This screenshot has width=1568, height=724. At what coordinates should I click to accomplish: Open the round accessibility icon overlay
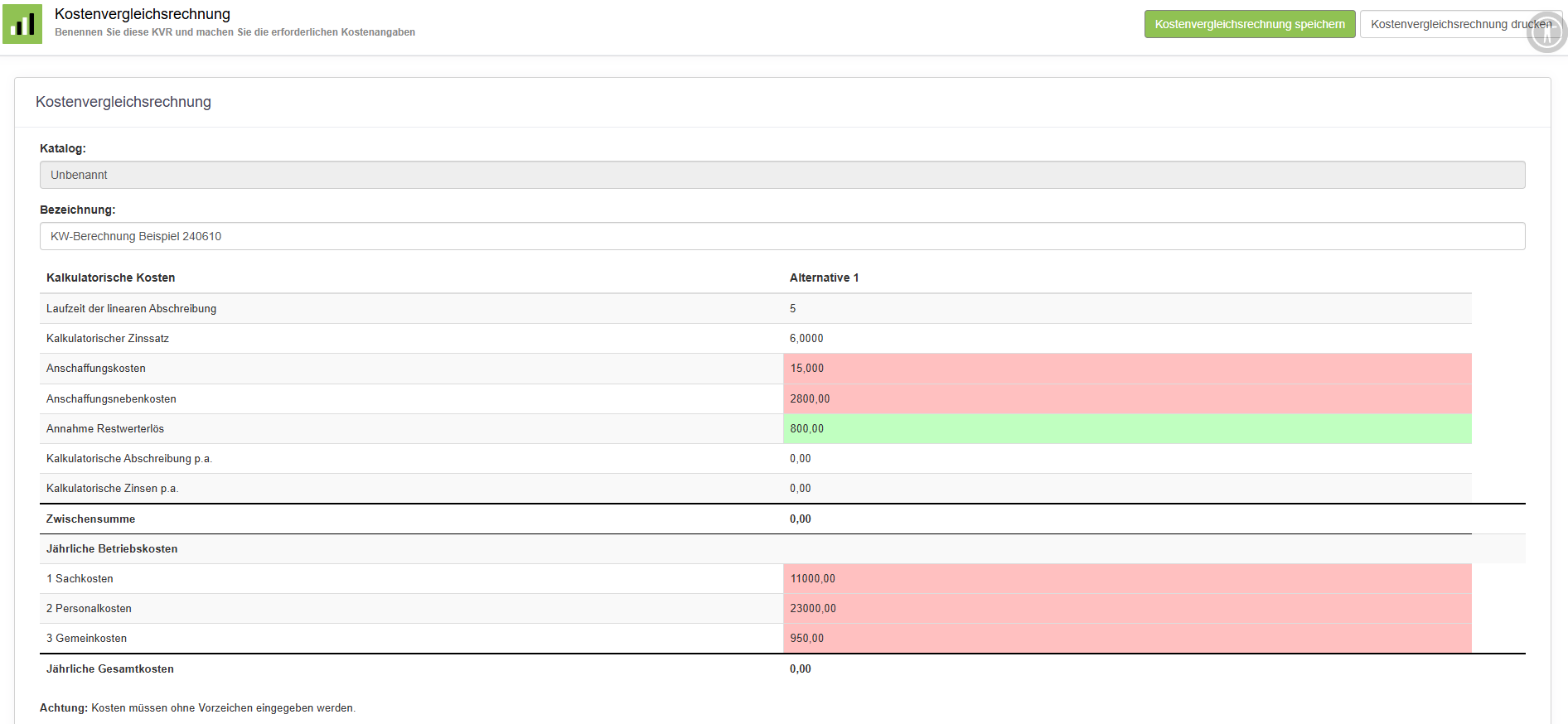[1546, 32]
